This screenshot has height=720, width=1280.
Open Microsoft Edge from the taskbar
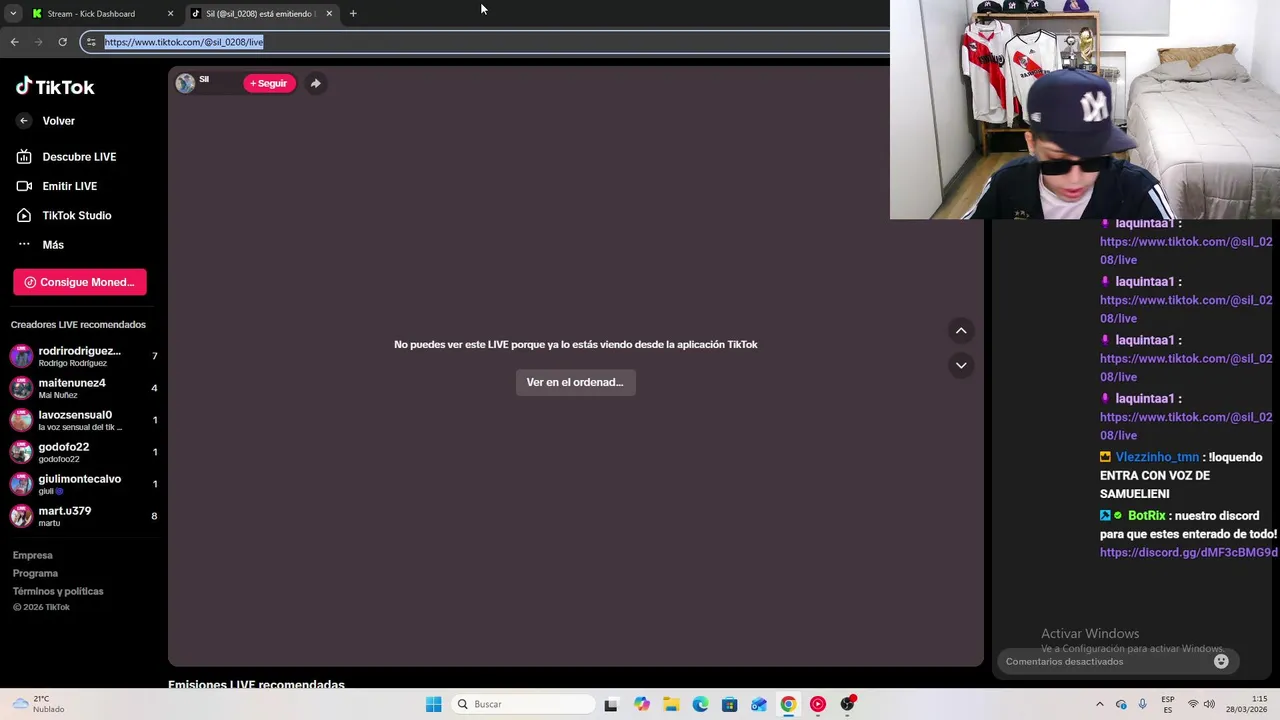click(x=700, y=704)
